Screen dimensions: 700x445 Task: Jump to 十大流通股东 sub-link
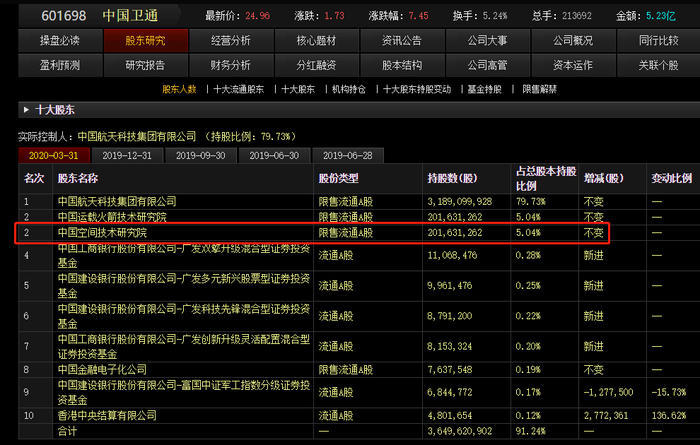point(238,89)
